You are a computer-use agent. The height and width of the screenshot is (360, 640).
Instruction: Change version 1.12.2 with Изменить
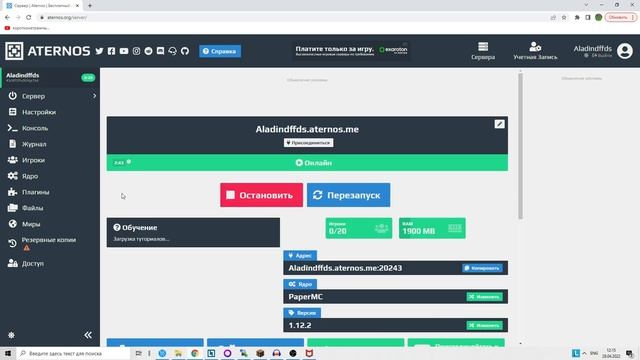[484, 325]
